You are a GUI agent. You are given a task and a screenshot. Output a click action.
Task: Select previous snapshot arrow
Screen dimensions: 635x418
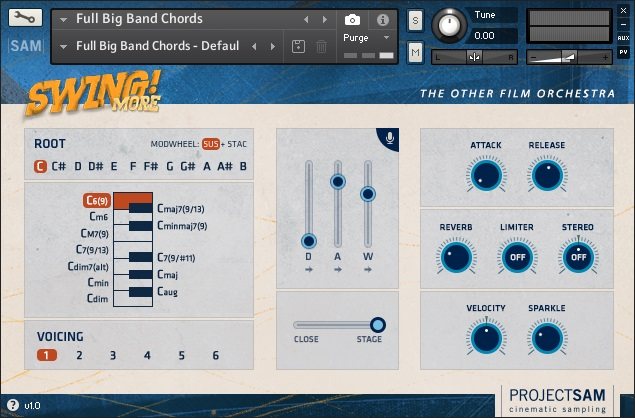(254, 47)
